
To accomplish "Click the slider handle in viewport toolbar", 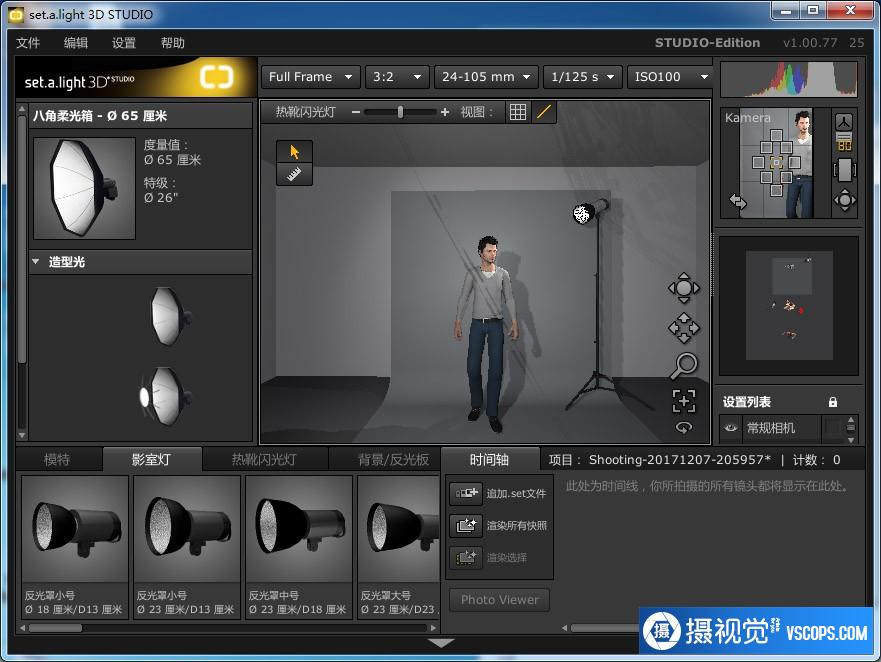I will [400, 112].
